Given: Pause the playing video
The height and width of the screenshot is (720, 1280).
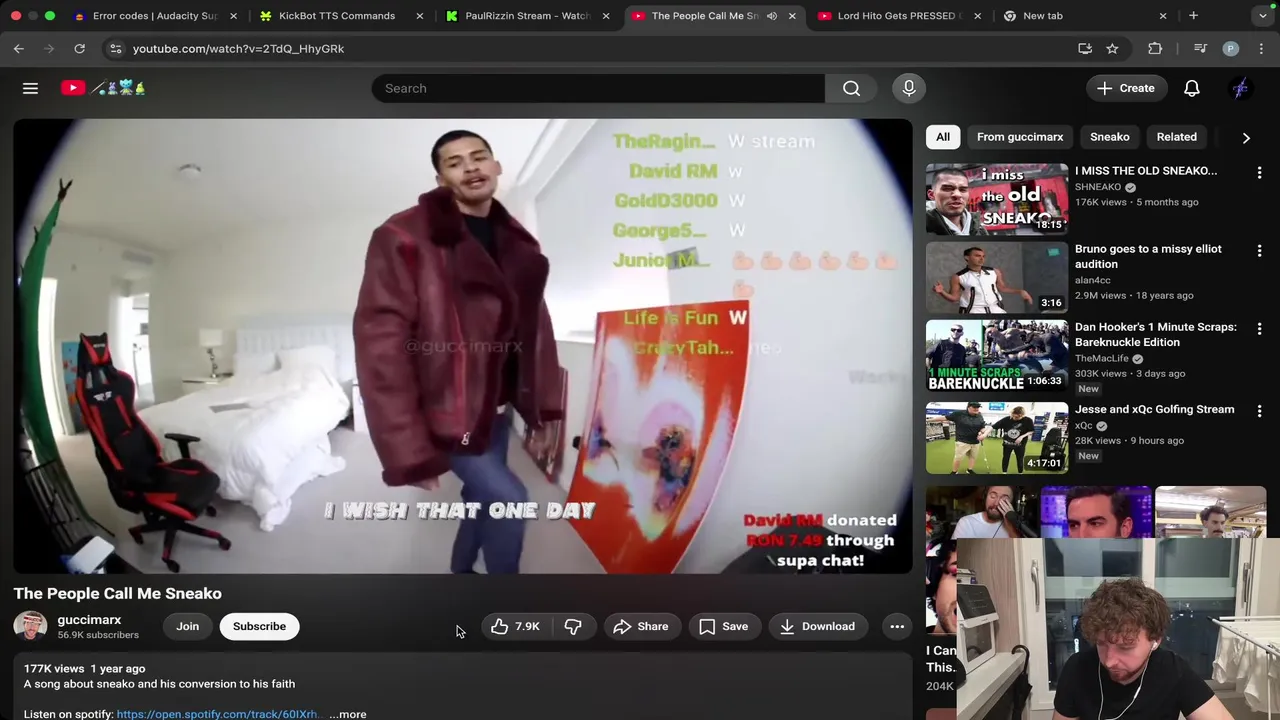Looking at the screenshot, I should coord(462,346).
